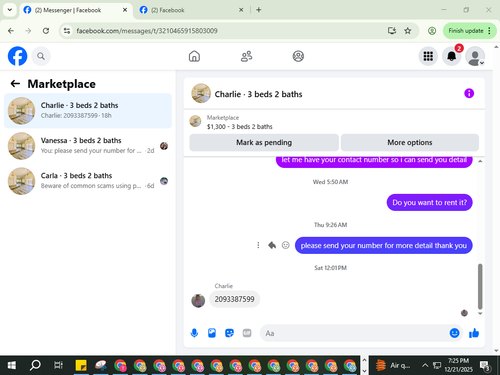Reload the current page
Screen dimensions: 500x375
[46, 31]
